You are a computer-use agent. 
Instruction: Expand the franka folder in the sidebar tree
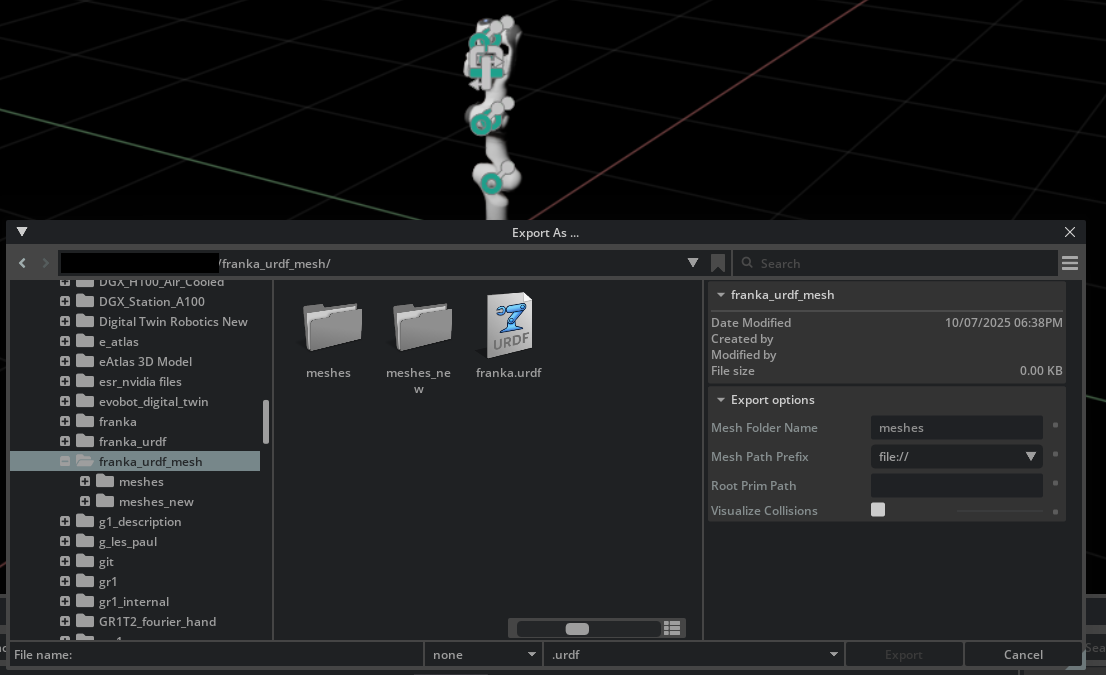click(64, 421)
